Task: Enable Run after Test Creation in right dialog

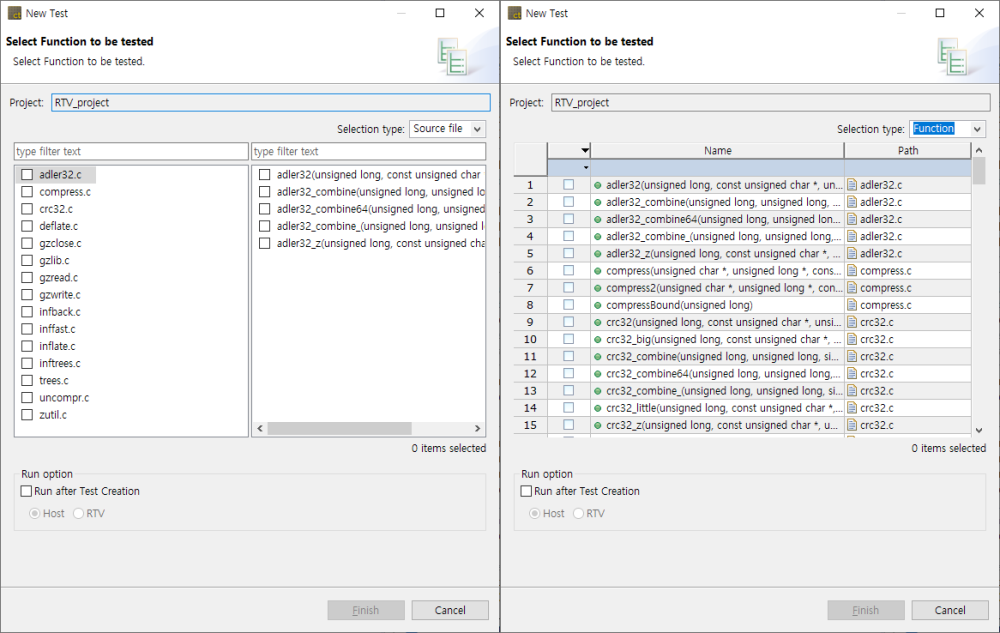Action: point(526,491)
